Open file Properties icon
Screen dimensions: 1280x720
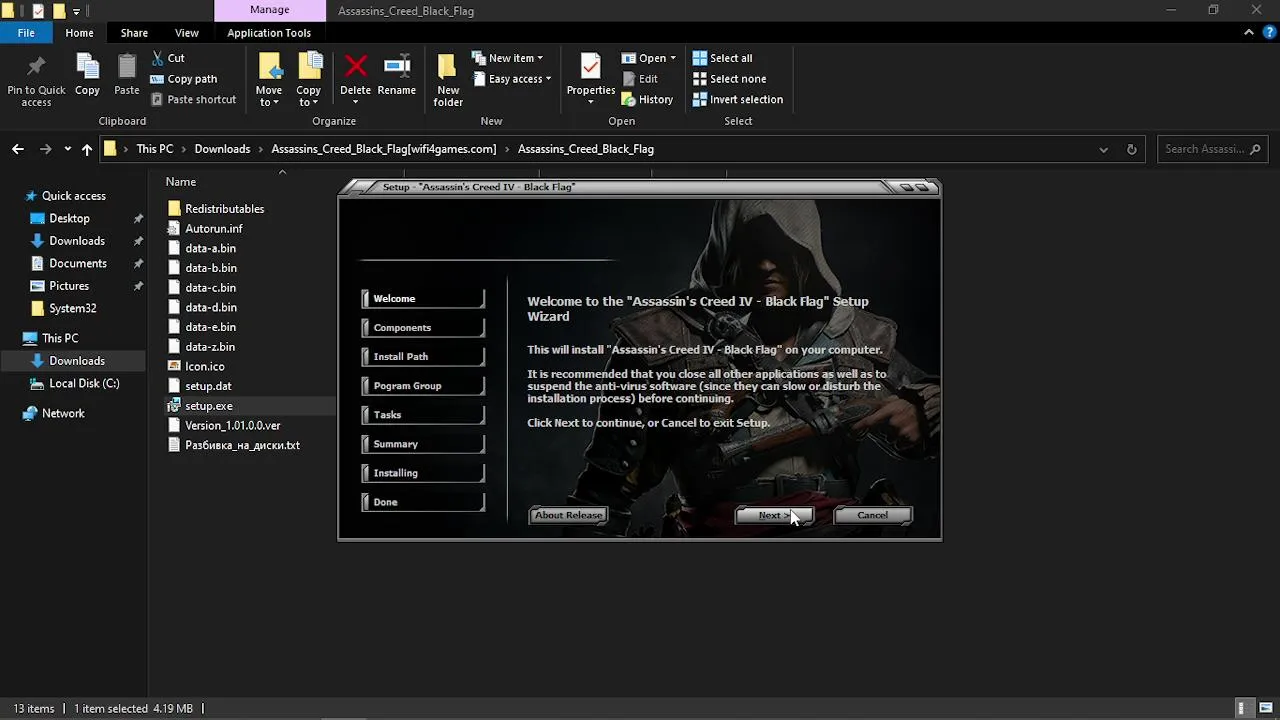click(x=591, y=68)
